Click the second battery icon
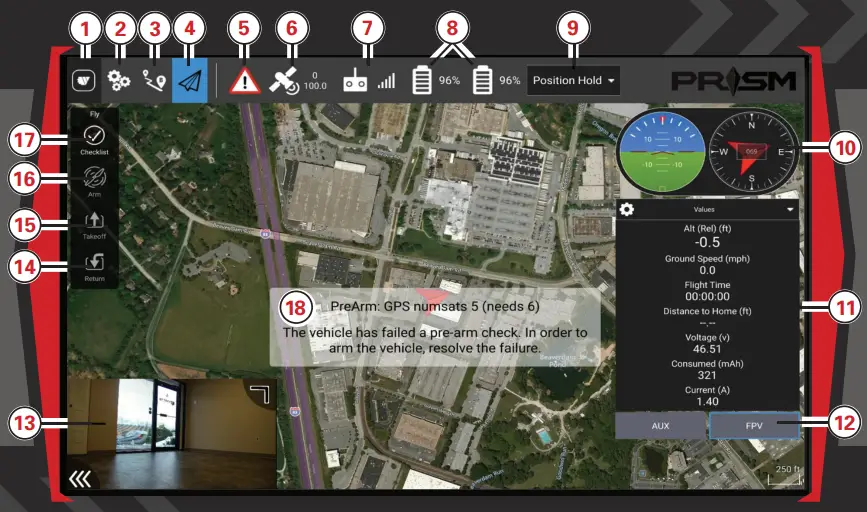Image resolution: width=867 pixels, height=512 pixels. (x=482, y=80)
